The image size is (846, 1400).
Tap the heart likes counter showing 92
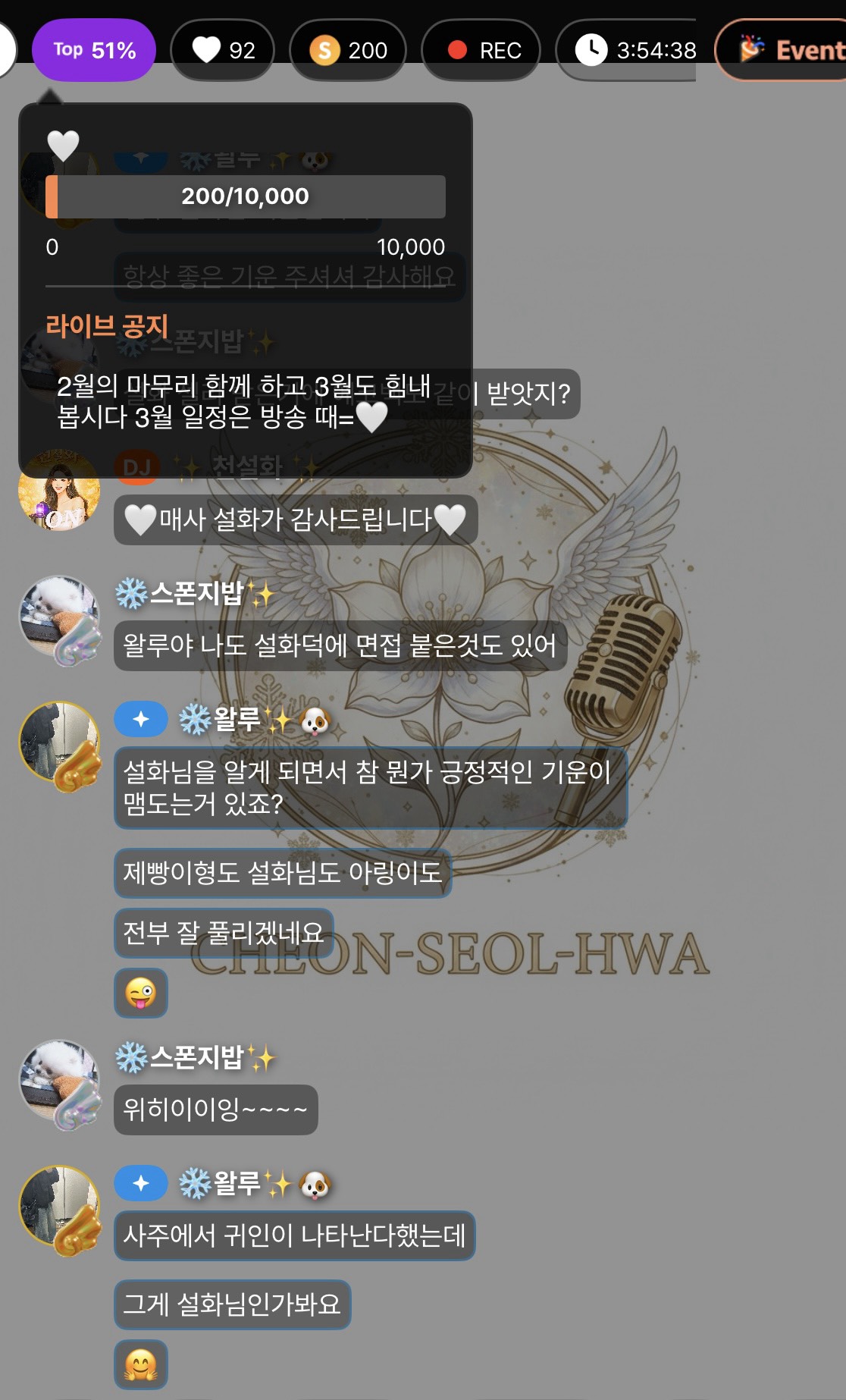coord(223,50)
